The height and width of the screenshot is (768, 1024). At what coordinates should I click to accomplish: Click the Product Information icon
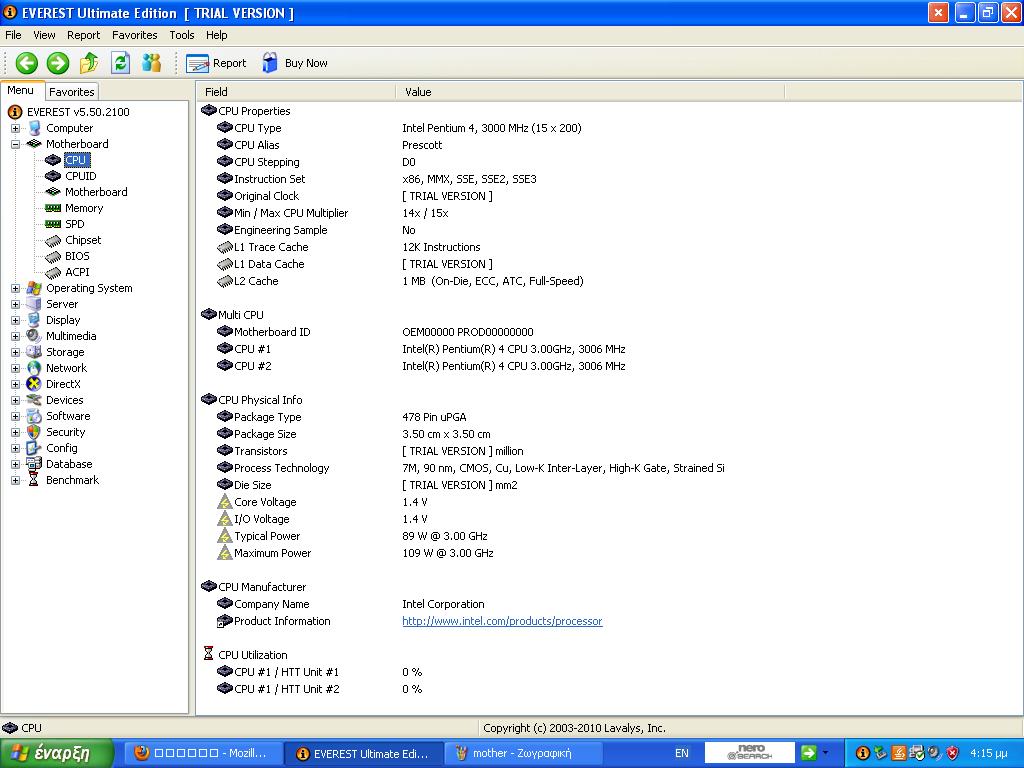tap(224, 621)
